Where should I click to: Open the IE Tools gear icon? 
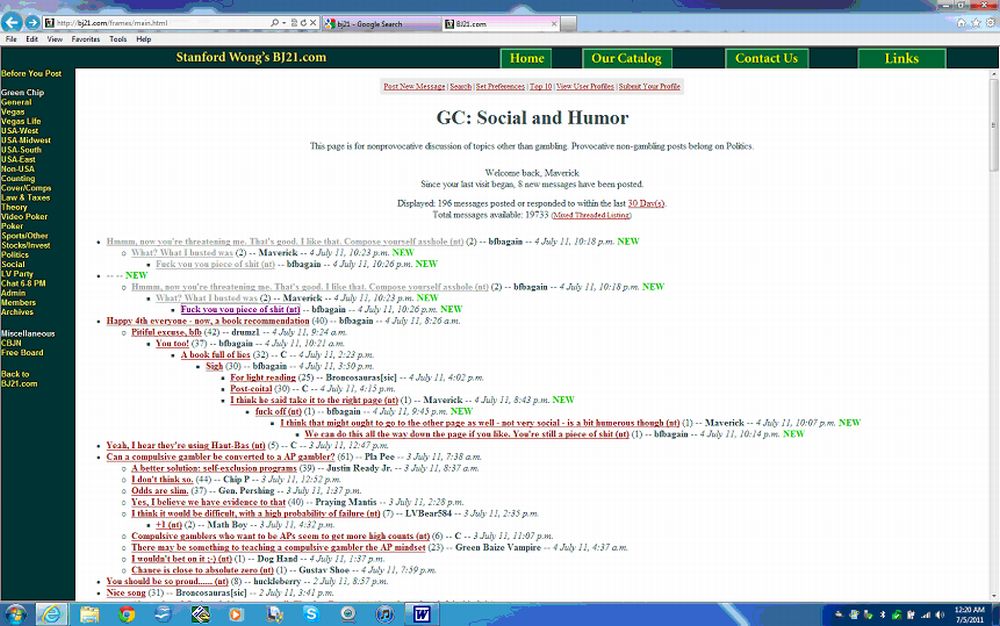coord(990,23)
